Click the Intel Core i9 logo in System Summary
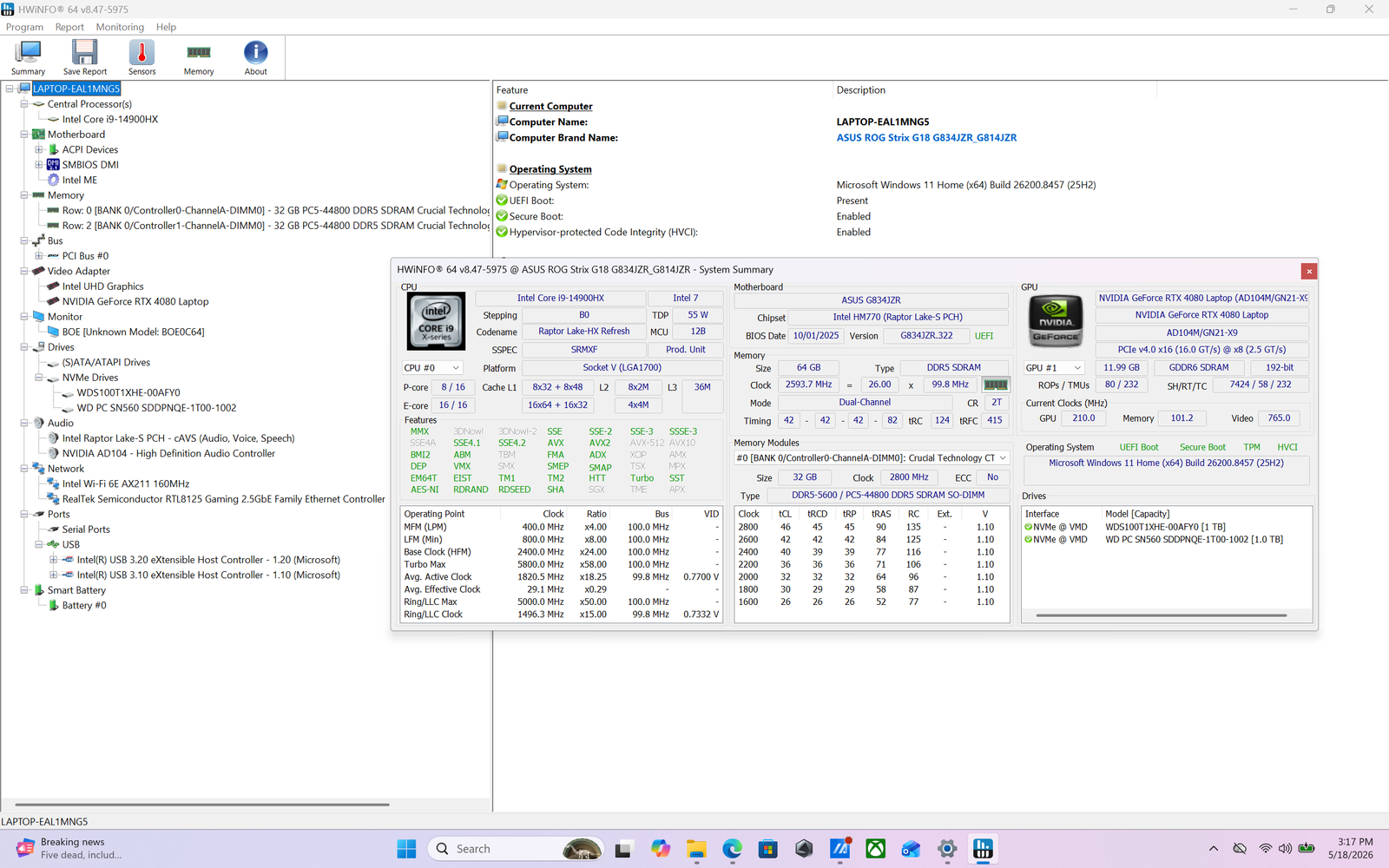Viewport: 1389px width, 868px height. coord(436,320)
